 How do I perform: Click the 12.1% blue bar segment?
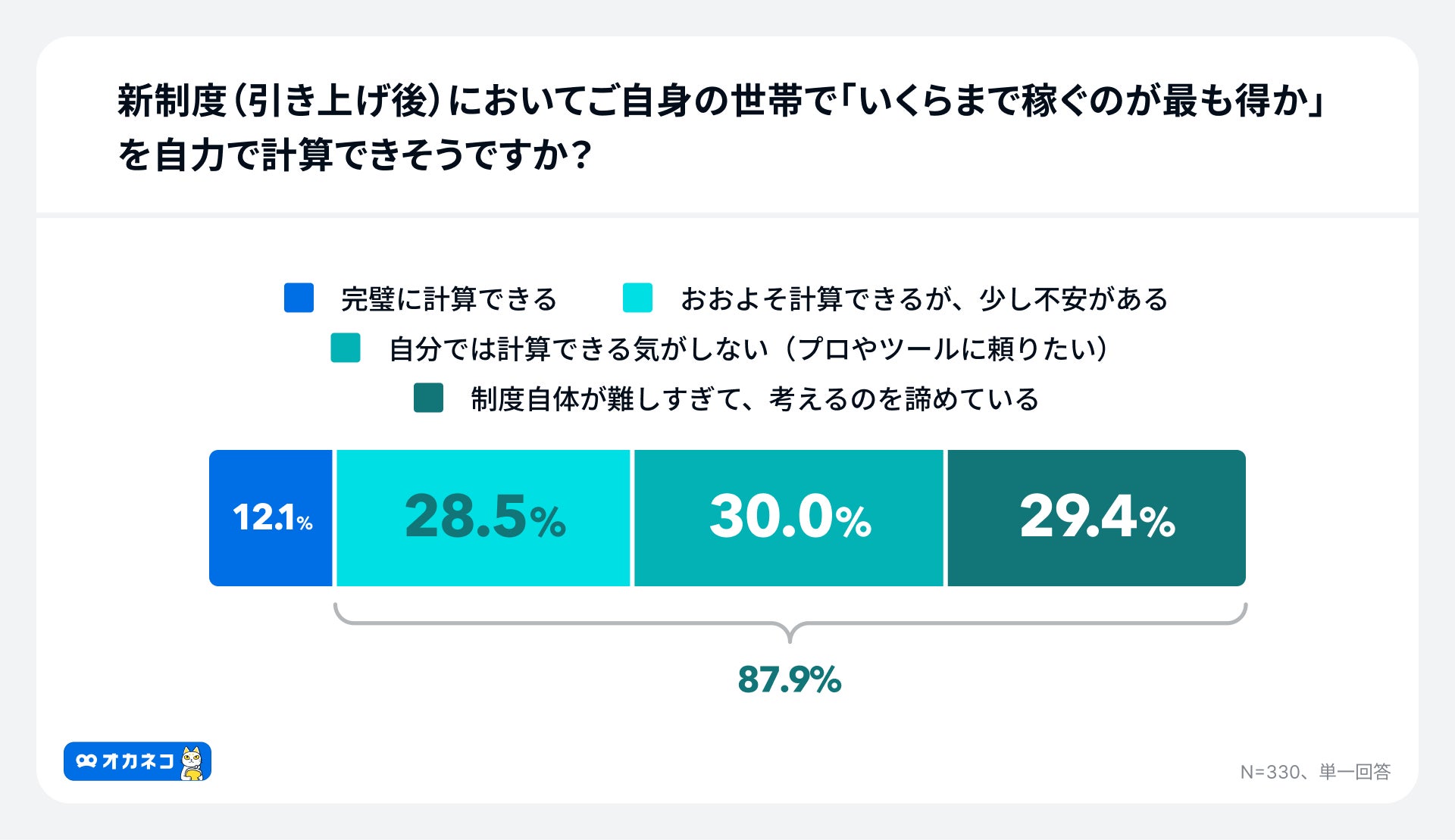271,518
